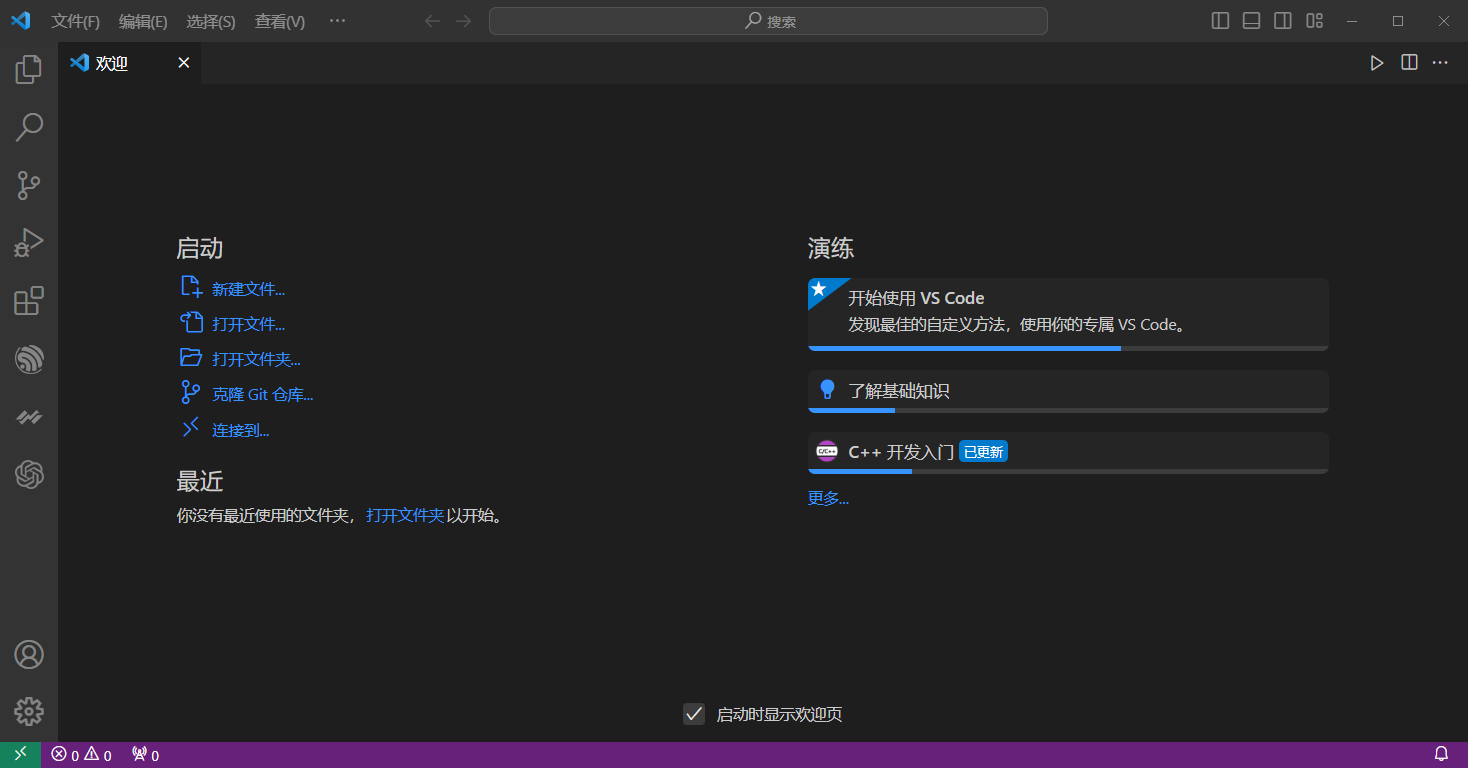The width and height of the screenshot is (1468, 768).
Task: Click the new-file icon beside 新建文件
Action: coord(191,288)
